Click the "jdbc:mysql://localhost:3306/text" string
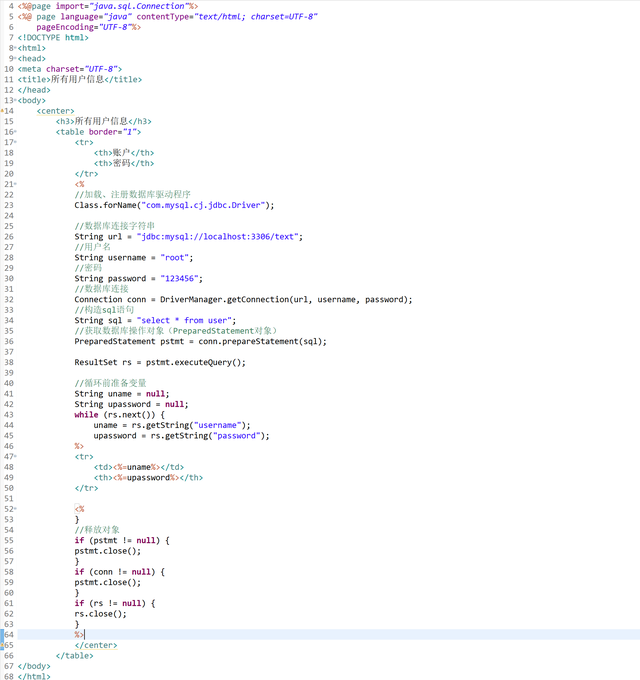This screenshot has width=640, height=680. 218,237
